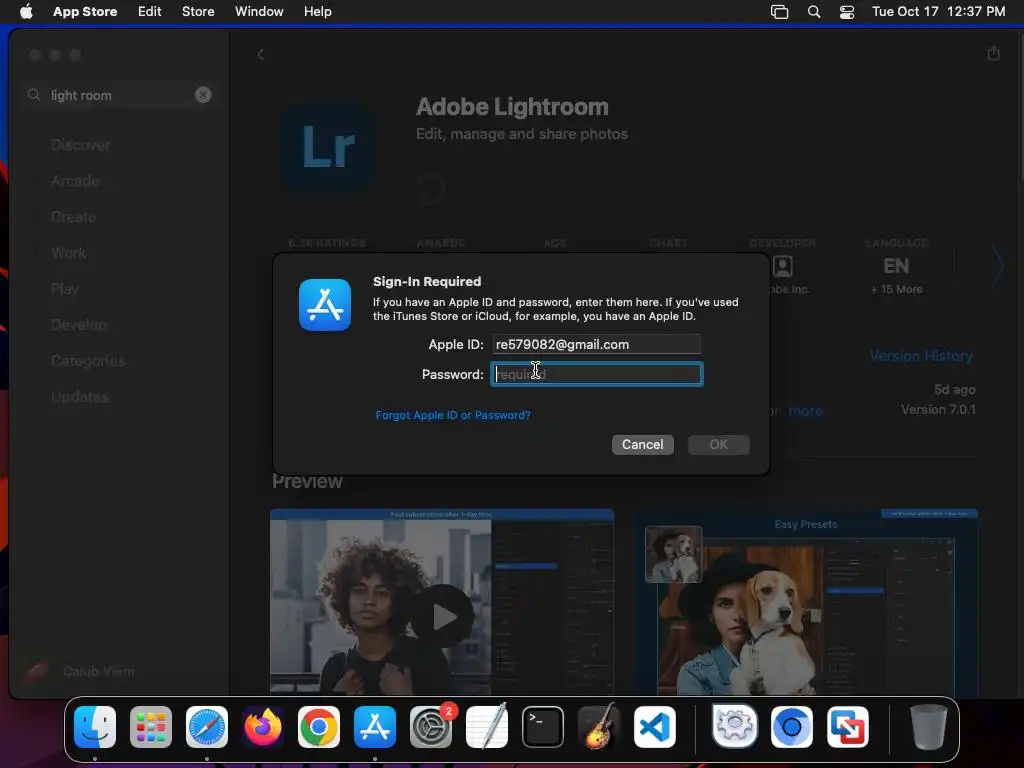This screenshot has width=1024, height=768.
Task: Open the Help menu
Action: (317, 11)
